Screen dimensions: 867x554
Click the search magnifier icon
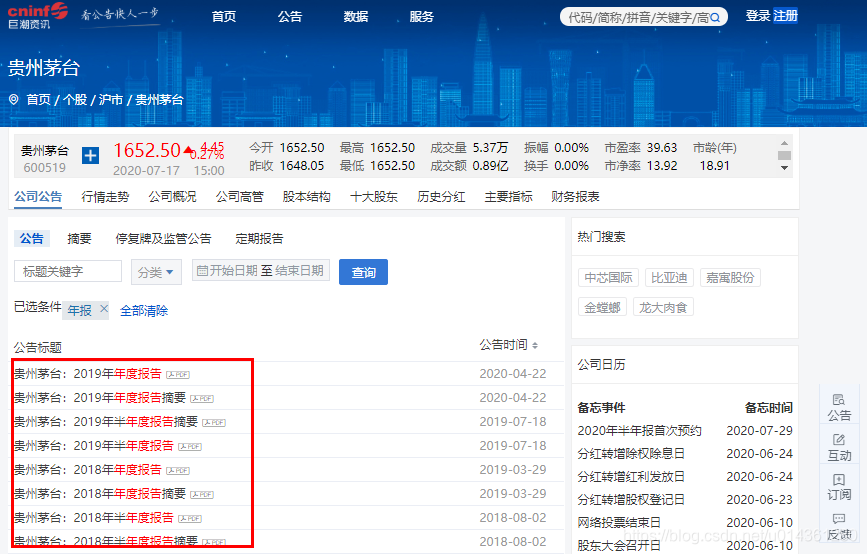[x=715, y=18]
